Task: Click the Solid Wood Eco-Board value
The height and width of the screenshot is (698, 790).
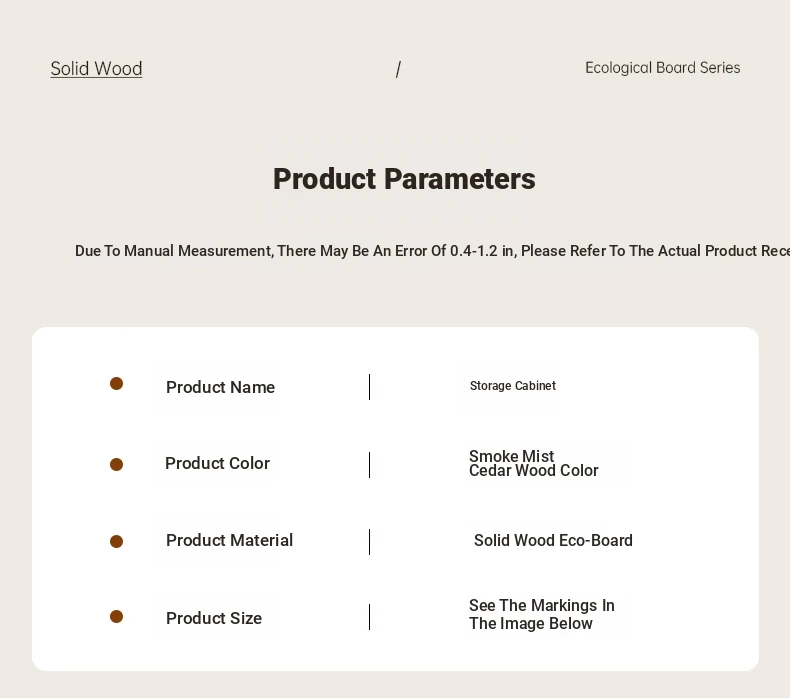Action: click(553, 540)
